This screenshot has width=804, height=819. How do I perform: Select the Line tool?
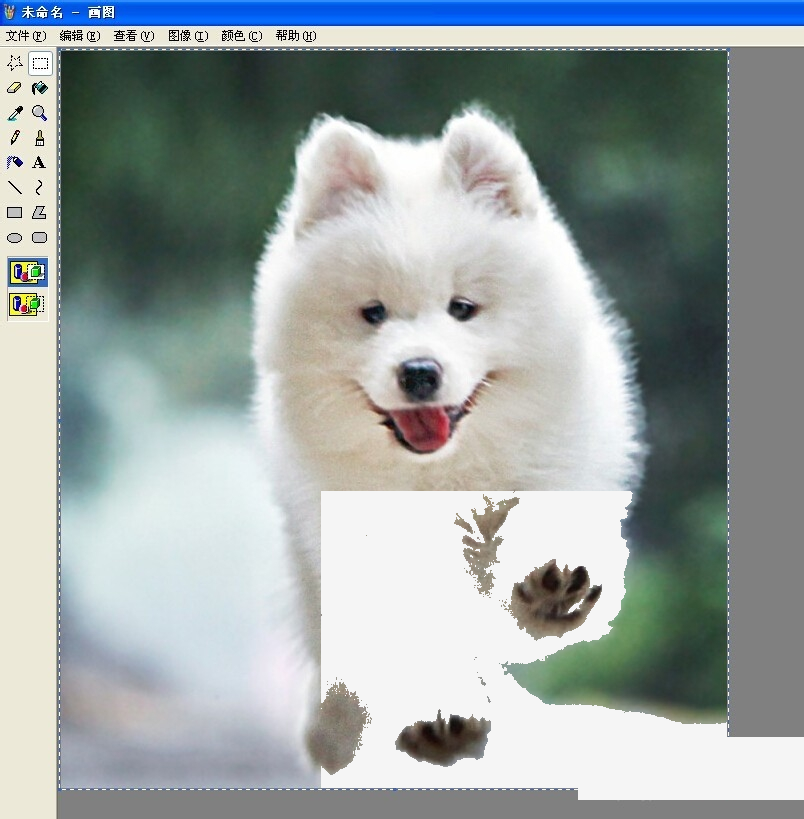pyautogui.click(x=15, y=188)
